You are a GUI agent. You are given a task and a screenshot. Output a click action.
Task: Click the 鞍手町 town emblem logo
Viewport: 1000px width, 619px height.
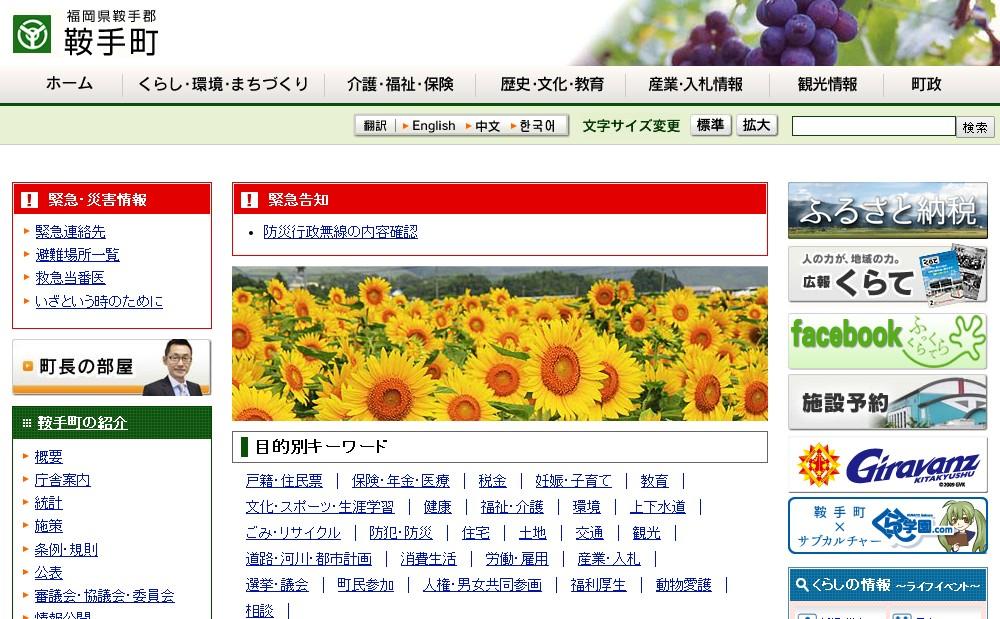32,34
